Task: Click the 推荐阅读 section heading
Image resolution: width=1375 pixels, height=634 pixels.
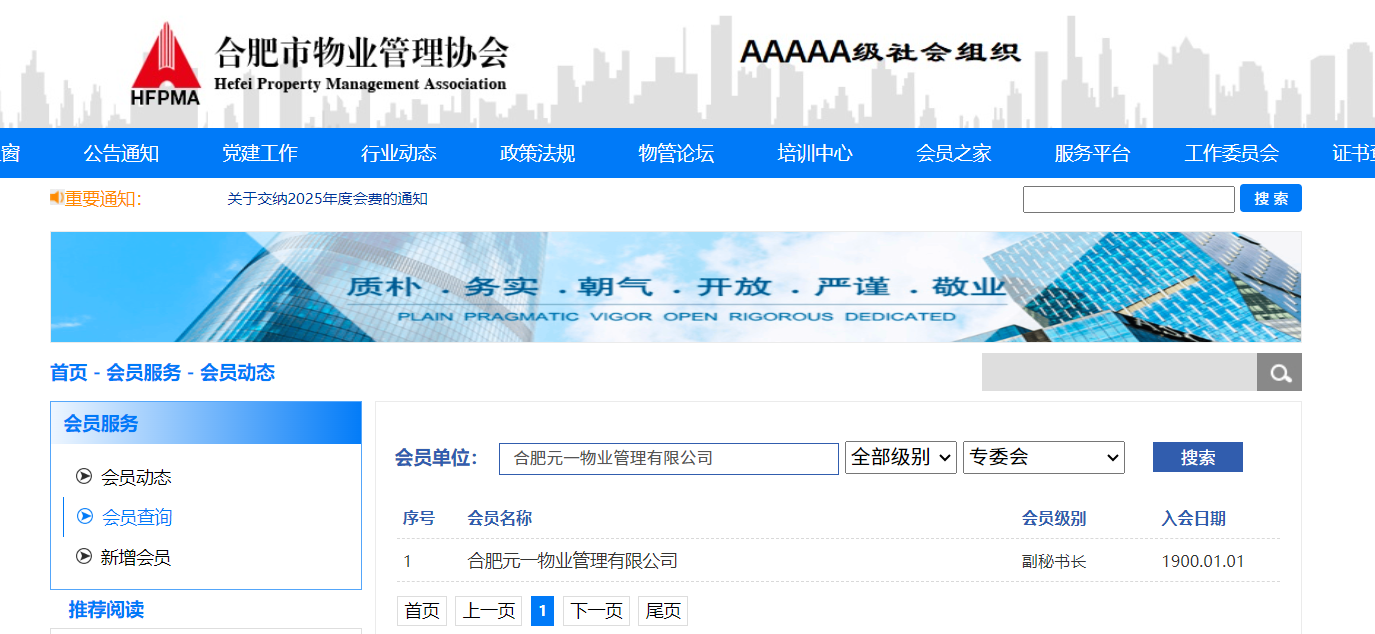Action: click(106, 609)
